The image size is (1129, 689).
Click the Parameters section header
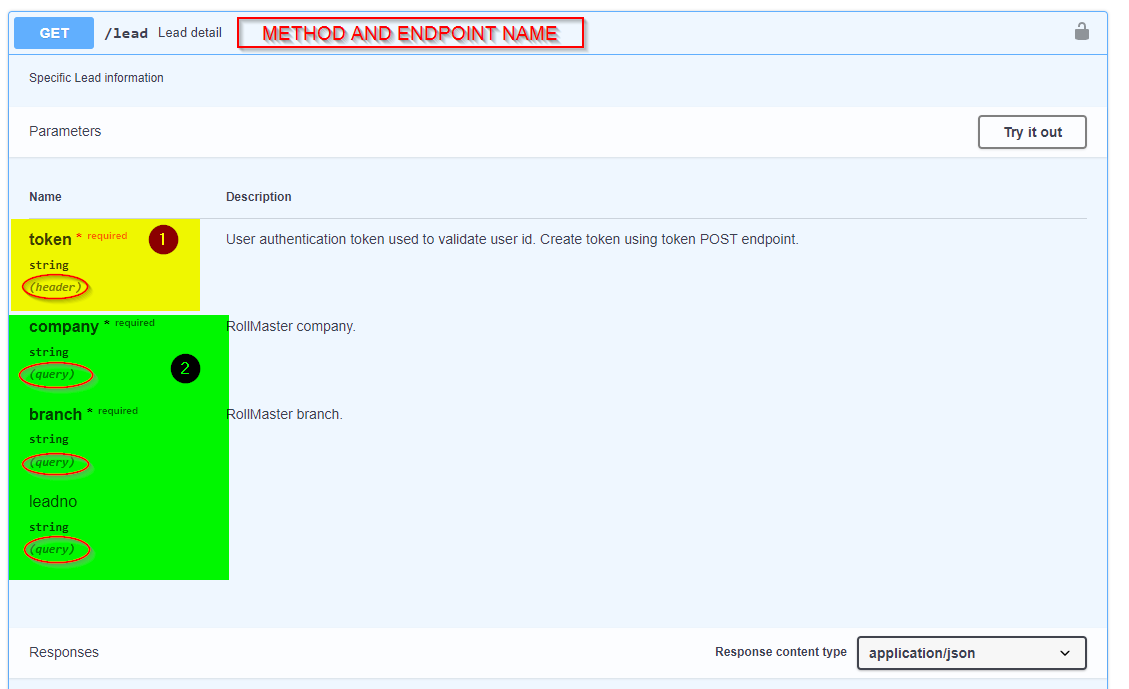64,131
